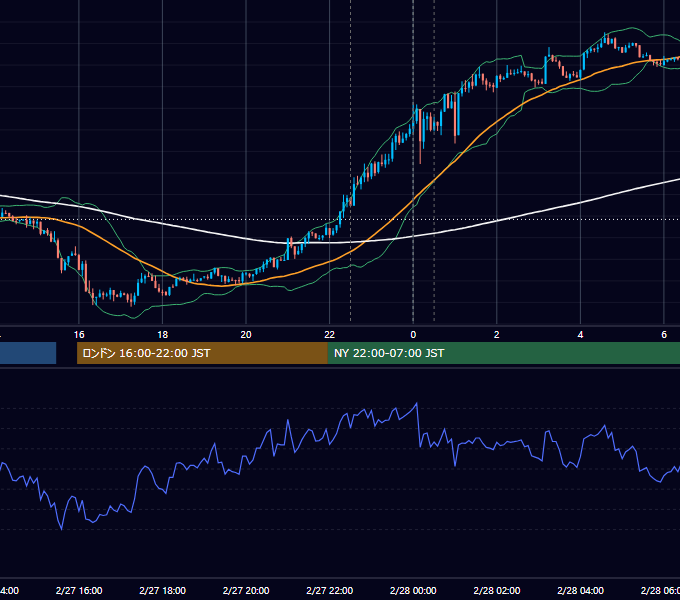Screen dimensions: 680x600
Task: Click the 2/28 00:00 label on the lower axis
Action: 413,590
